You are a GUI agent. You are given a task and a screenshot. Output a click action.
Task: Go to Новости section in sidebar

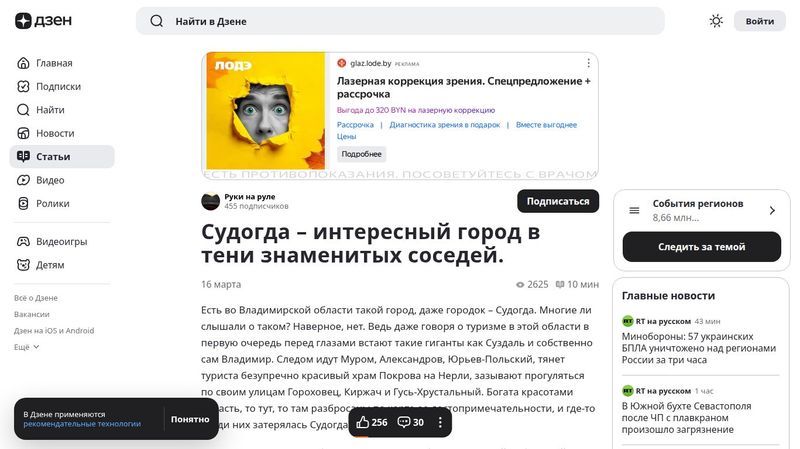coord(55,133)
